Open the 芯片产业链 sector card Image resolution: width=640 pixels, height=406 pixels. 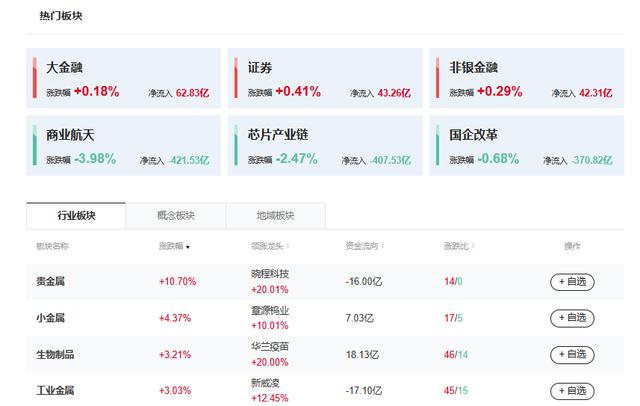coord(325,145)
